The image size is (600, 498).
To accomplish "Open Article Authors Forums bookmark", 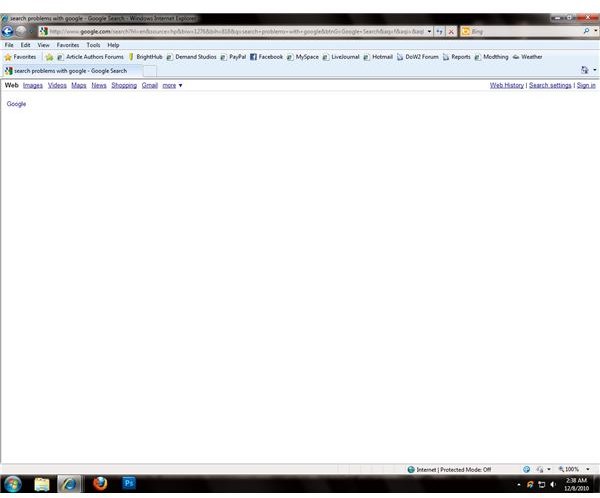I will pyautogui.click(x=90, y=57).
